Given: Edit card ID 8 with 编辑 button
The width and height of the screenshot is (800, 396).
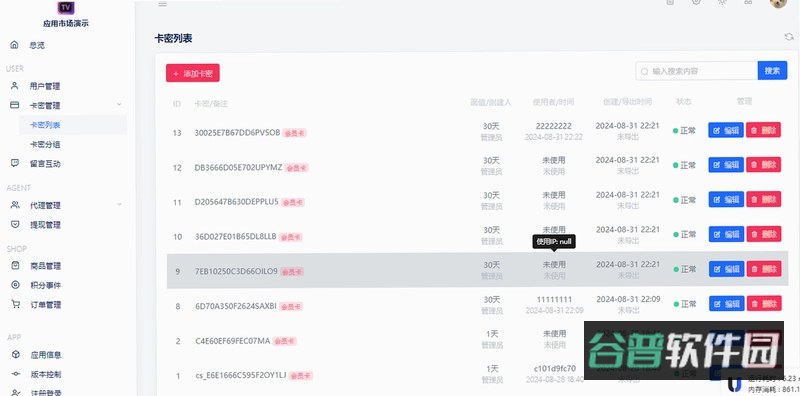Looking at the screenshot, I should 726,304.
